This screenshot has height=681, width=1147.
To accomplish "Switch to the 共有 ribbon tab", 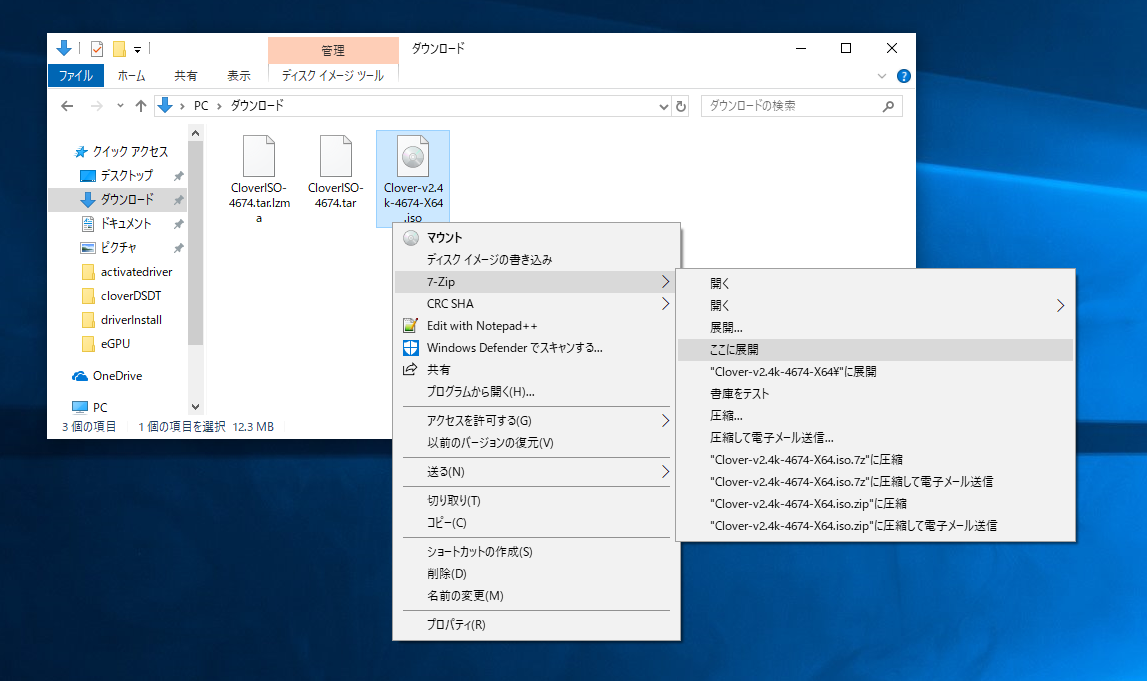I will [x=186, y=75].
